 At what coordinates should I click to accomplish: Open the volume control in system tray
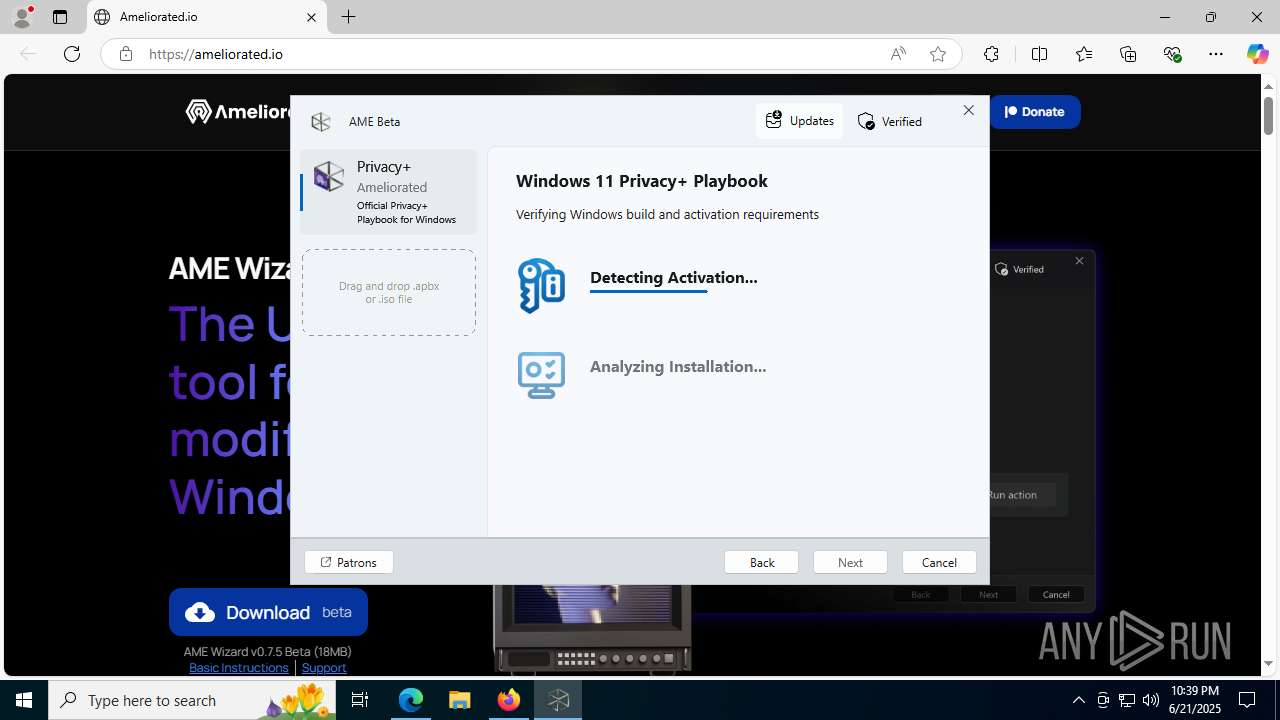pyautogui.click(x=1150, y=700)
